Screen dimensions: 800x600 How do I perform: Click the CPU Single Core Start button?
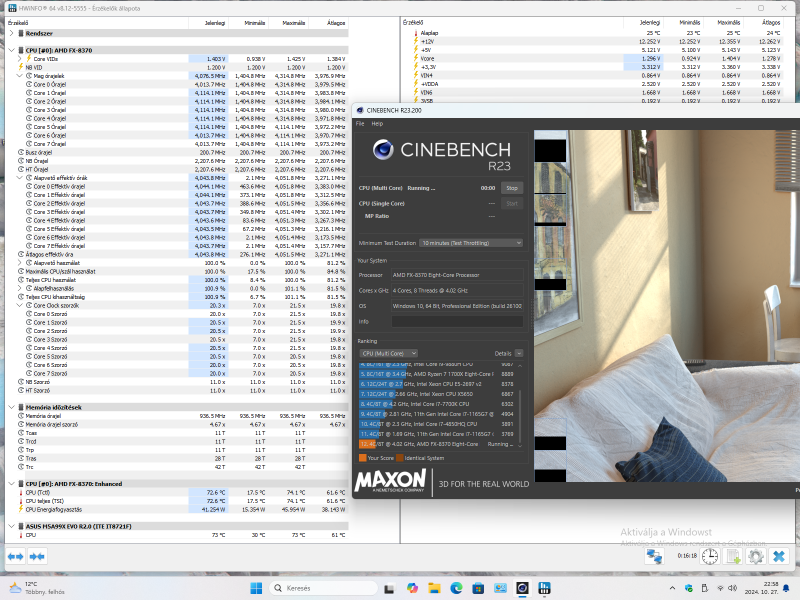click(x=512, y=203)
